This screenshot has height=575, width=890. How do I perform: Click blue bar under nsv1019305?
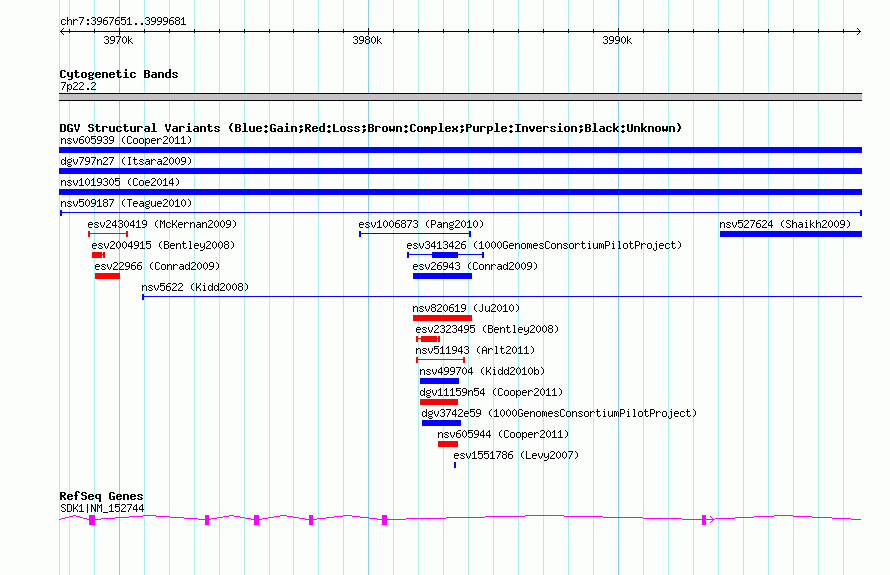point(460,192)
